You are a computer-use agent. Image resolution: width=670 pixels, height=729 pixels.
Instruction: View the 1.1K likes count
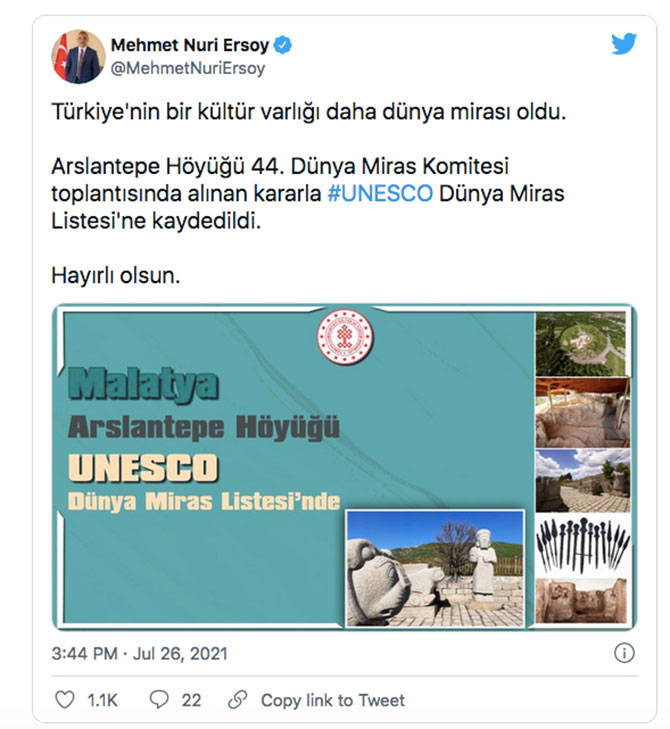click(x=103, y=700)
